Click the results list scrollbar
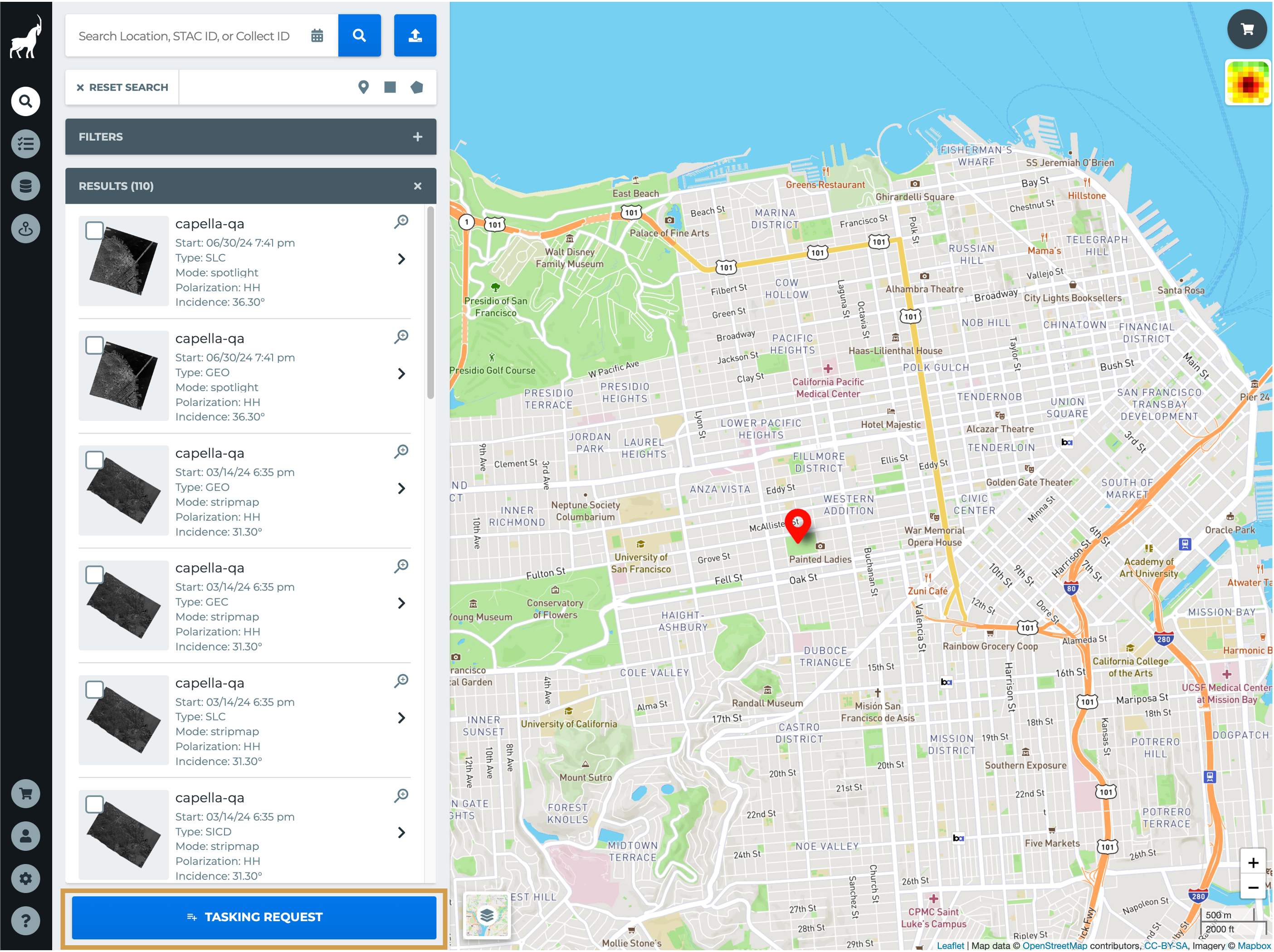The height and width of the screenshot is (952, 1274). [x=431, y=303]
